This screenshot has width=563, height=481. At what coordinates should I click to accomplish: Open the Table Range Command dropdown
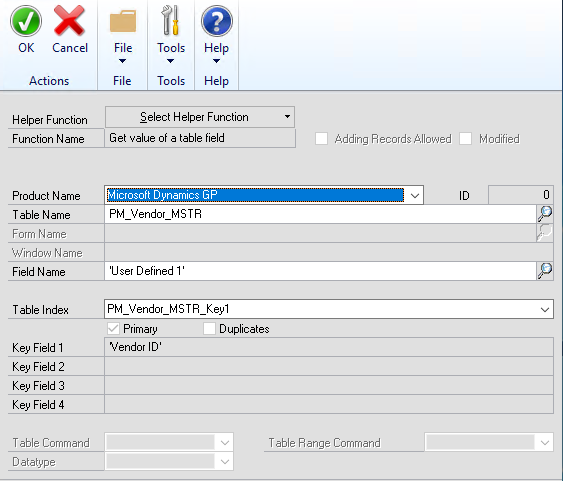(489, 442)
